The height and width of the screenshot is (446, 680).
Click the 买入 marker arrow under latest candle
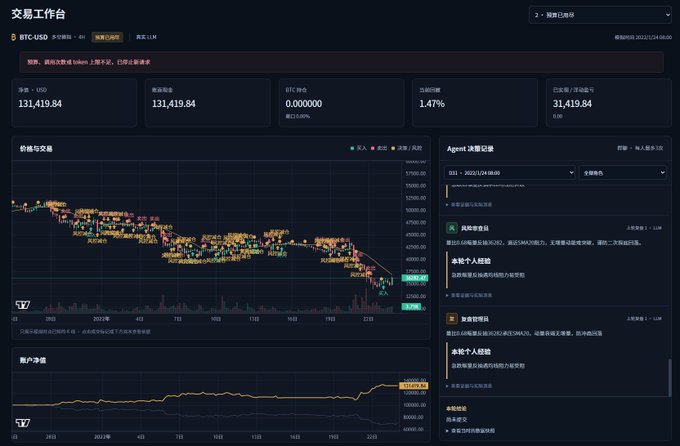pos(383,287)
